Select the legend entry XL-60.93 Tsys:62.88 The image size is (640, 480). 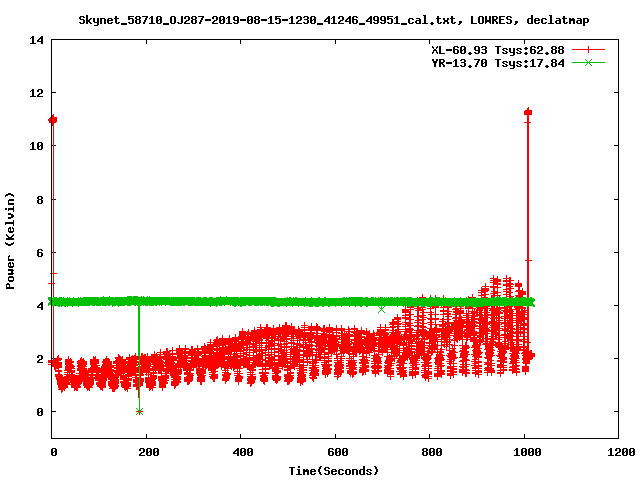[x=498, y=50]
